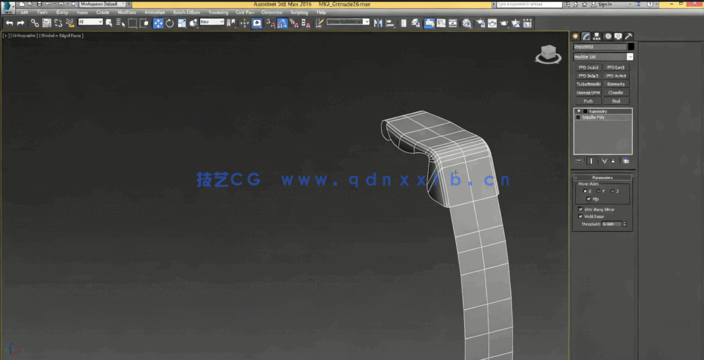
Task: Switch to the Utilities command panel tab
Action: [x=629, y=36]
